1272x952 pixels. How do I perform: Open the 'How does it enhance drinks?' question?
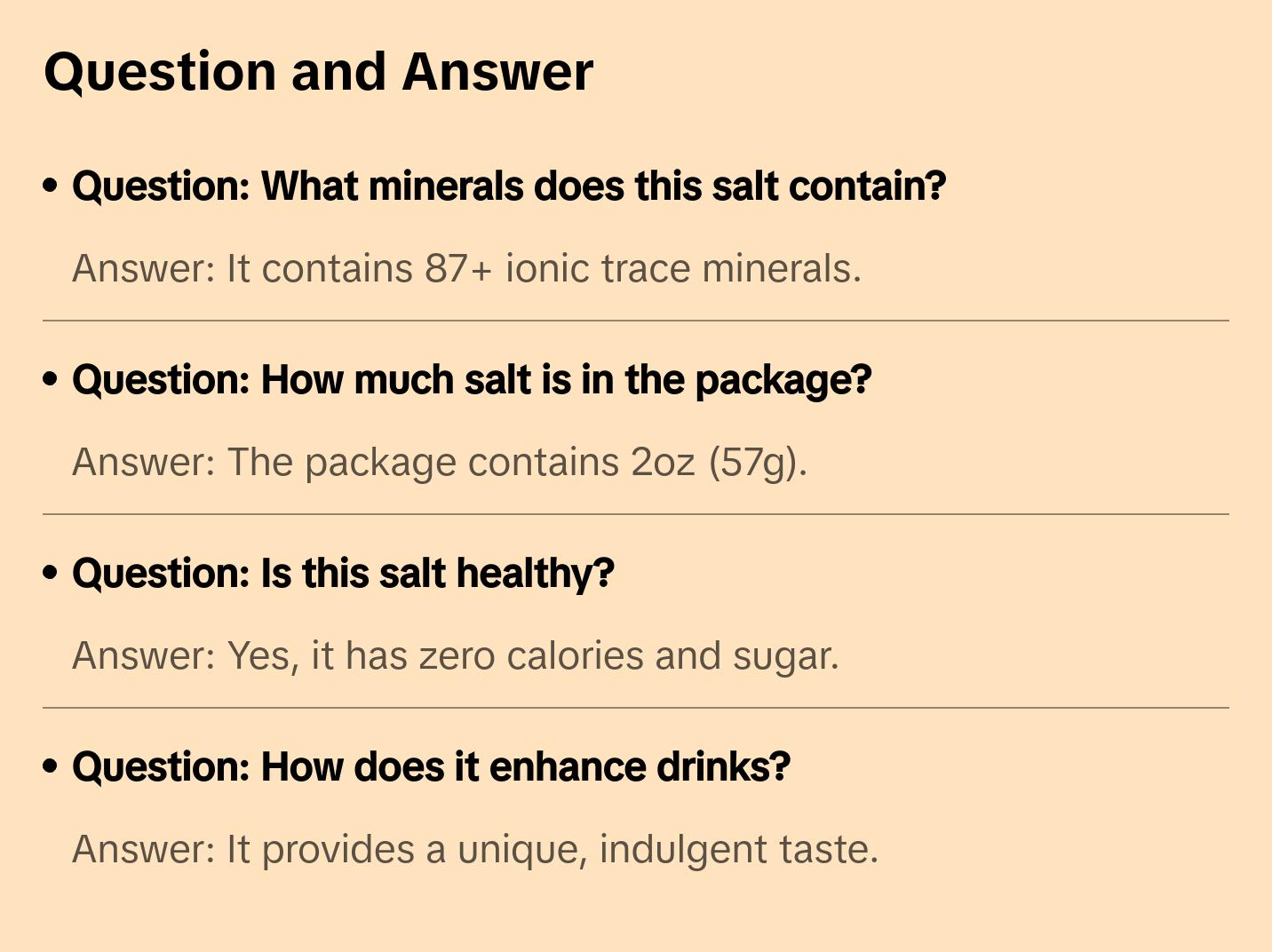pyautogui.click(x=431, y=767)
